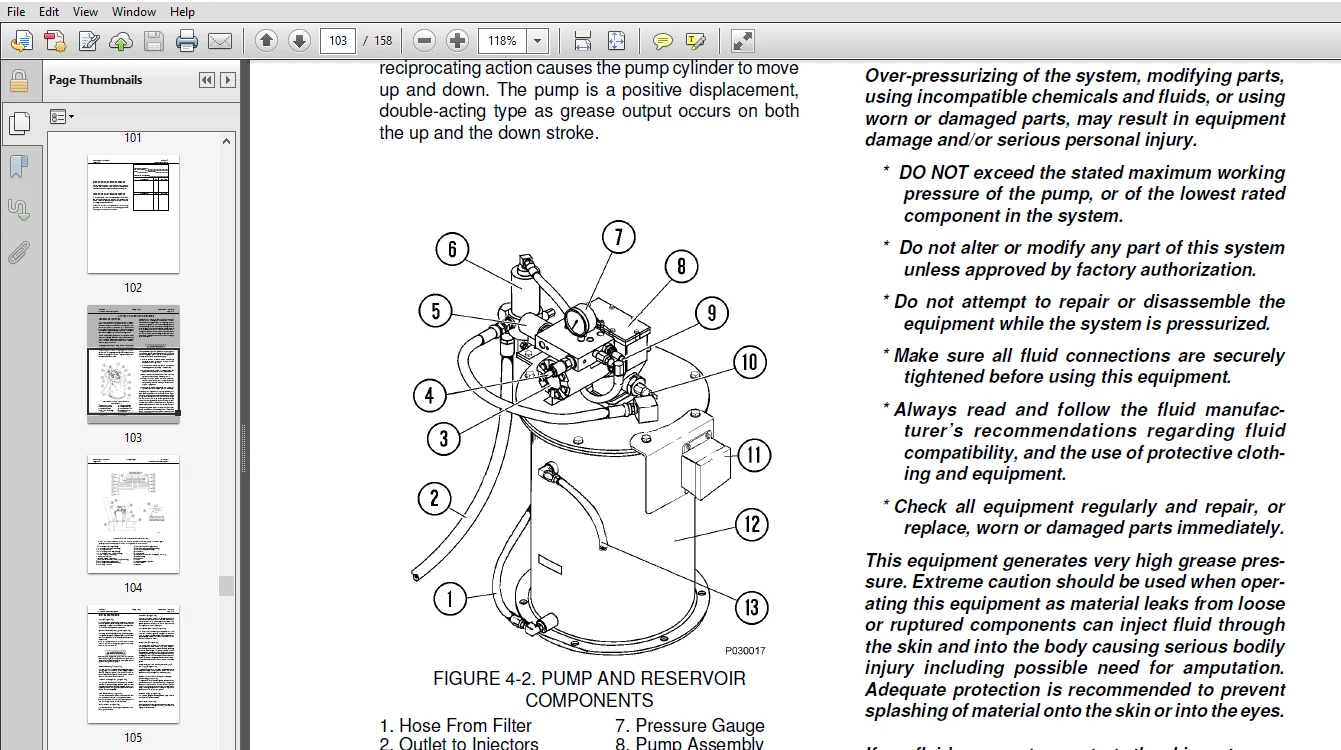
Task: Select page 102 thumbnail
Action: [133, 214]
